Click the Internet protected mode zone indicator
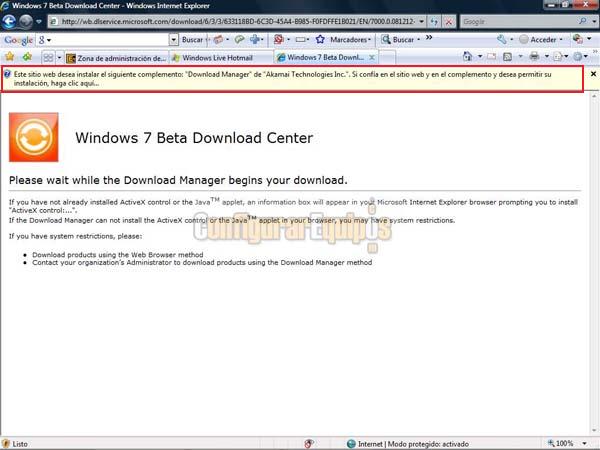 pos(408,444)
